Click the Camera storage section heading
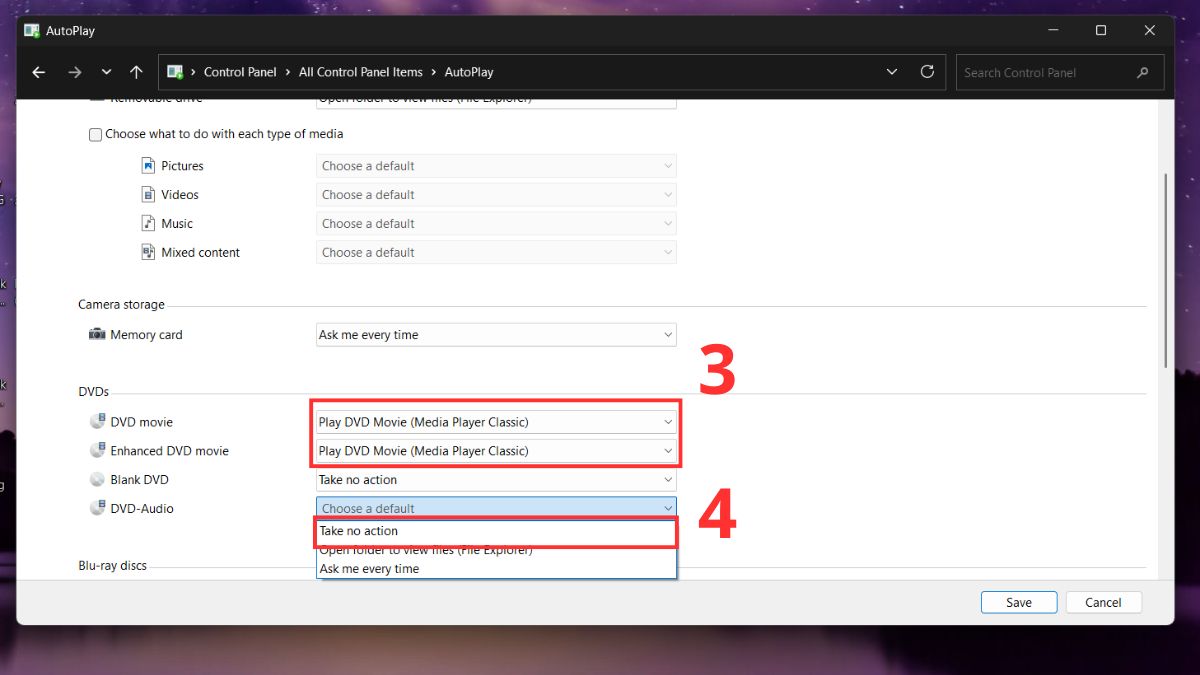The height and width of the screenshot is (675, 1200). pos(121,305)
